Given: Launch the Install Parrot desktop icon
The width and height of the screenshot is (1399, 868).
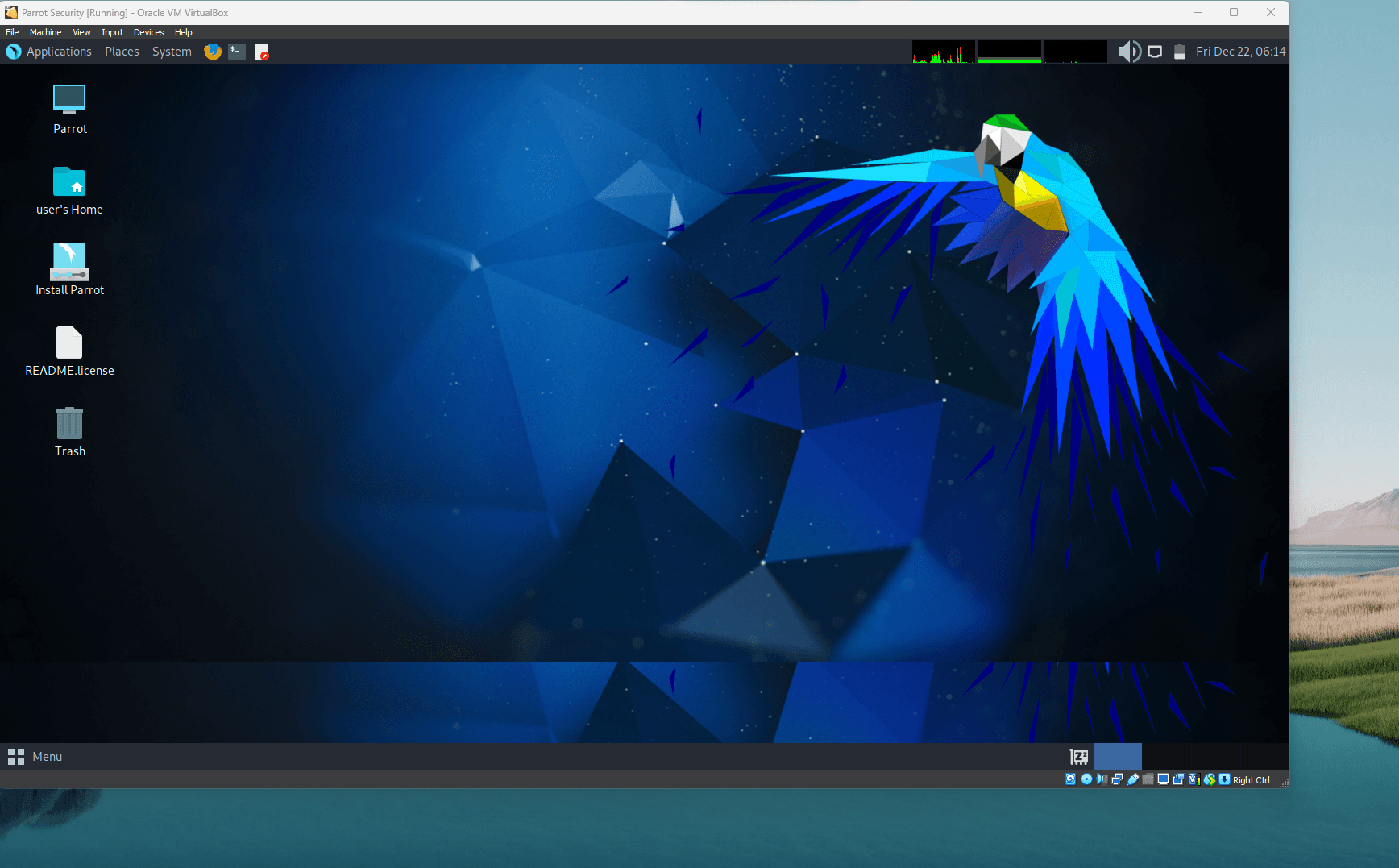Looking at the screenshot, I should [69, 270].
